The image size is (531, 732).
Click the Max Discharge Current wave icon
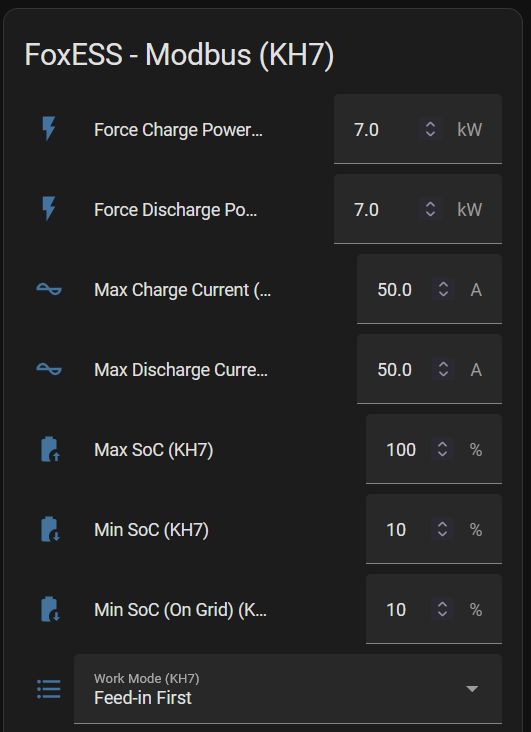tap(49, 369)
